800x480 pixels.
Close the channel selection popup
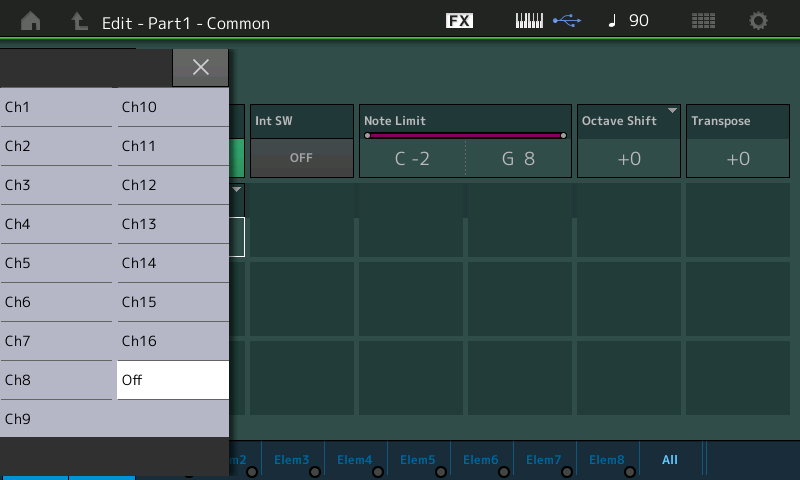coord(200,67)
